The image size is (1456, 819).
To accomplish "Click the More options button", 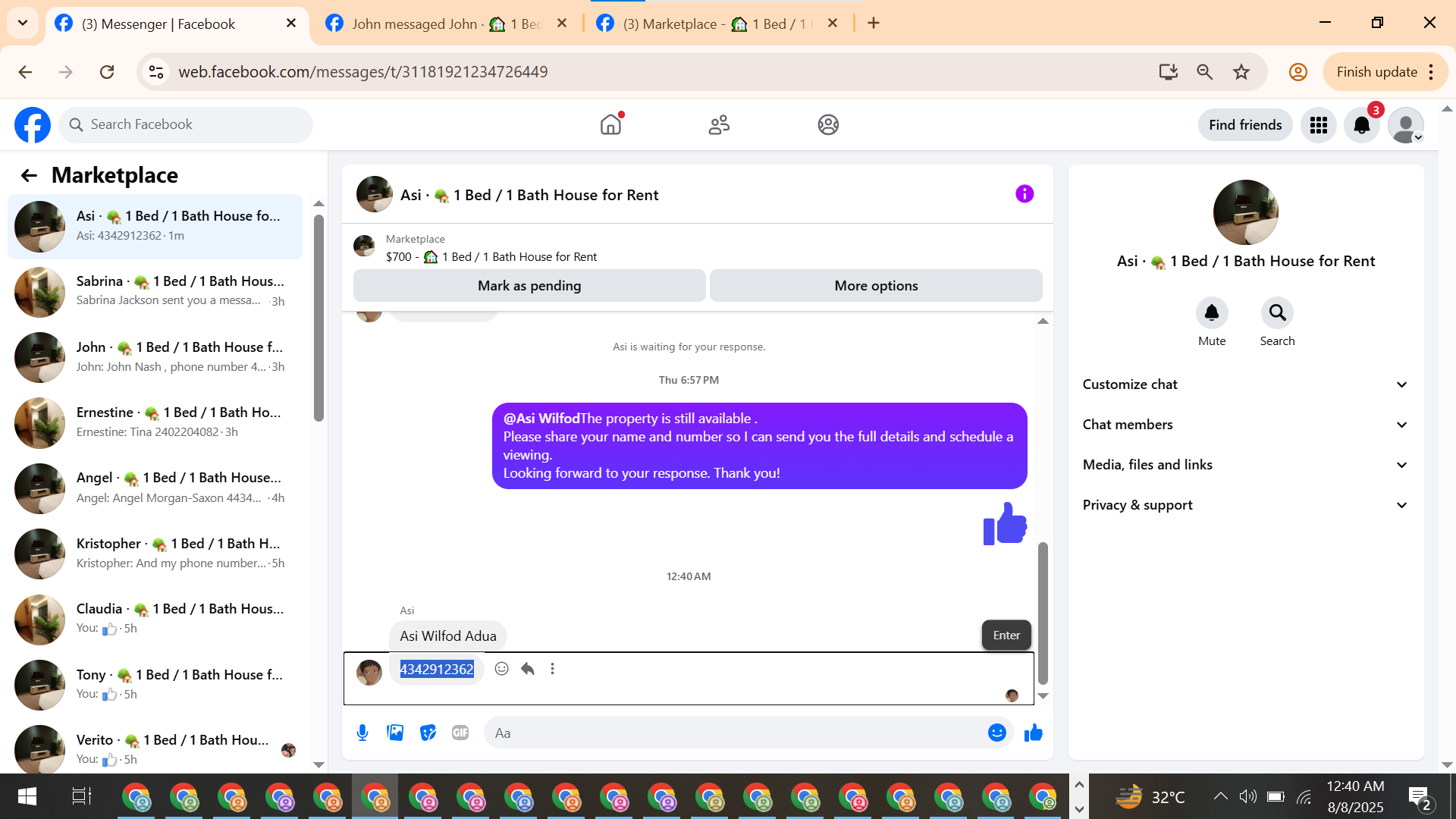I will pyautogui.click(x=876, y=286).
